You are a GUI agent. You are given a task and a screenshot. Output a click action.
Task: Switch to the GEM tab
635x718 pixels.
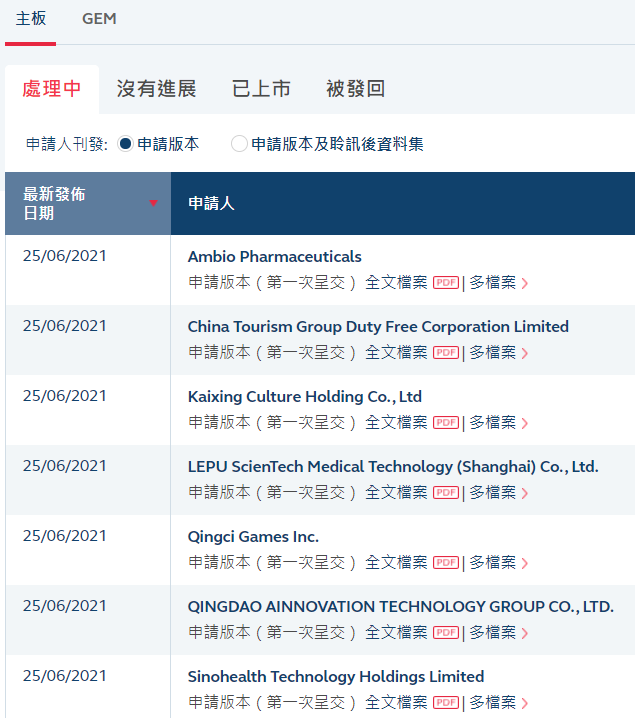point(99,20)
